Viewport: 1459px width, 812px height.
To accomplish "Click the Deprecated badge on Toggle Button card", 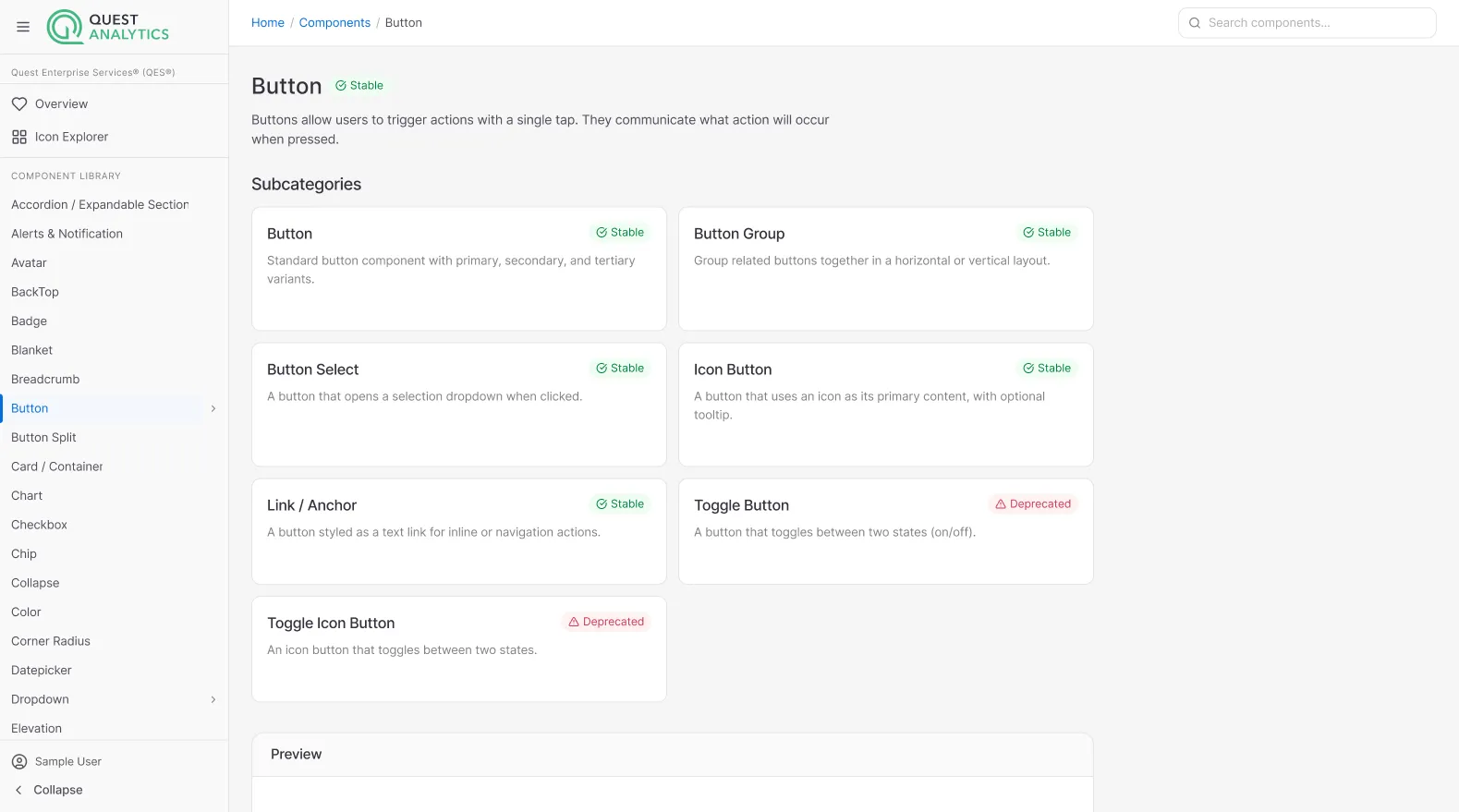I will [x=1033, y=504].
